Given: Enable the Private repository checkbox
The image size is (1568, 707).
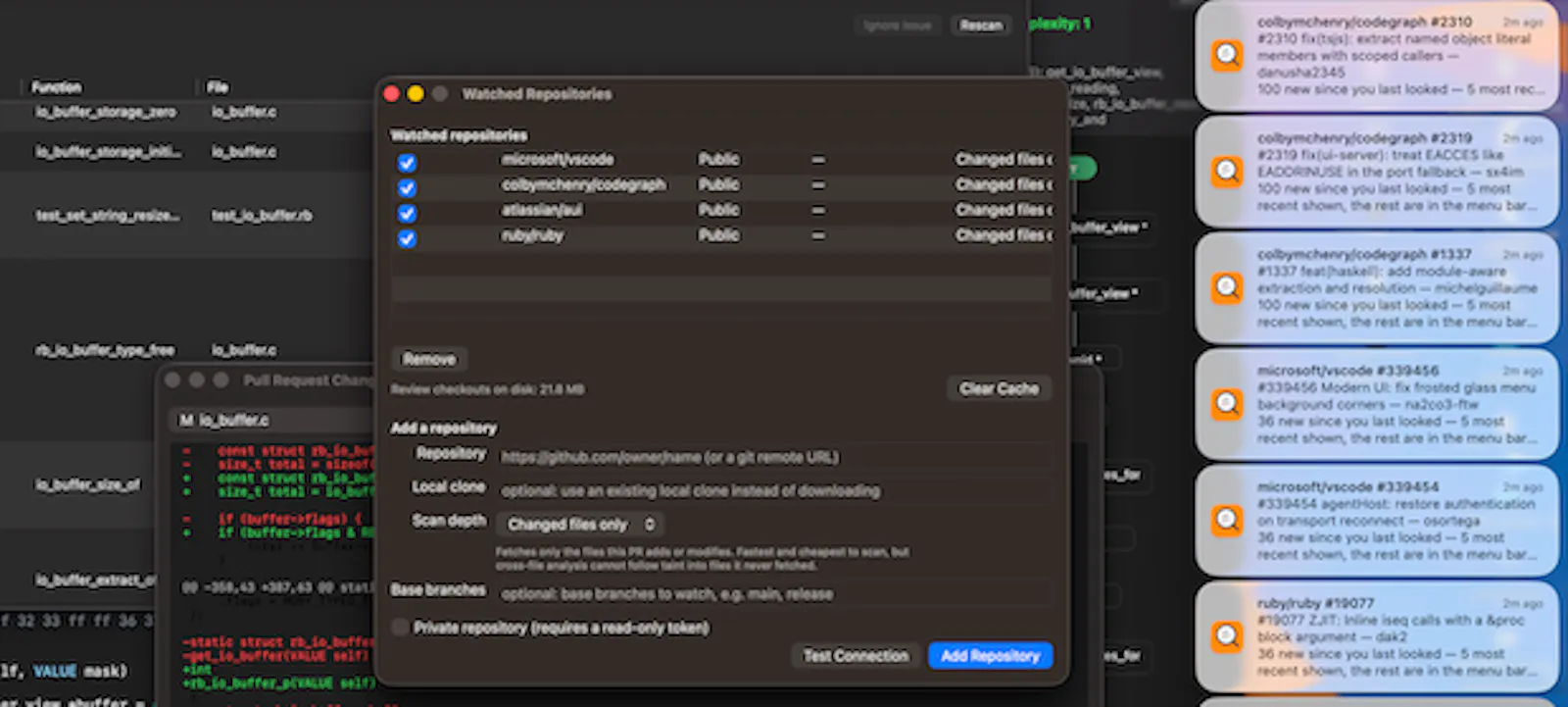Looking at the screenshot, I should coord(400,628).
